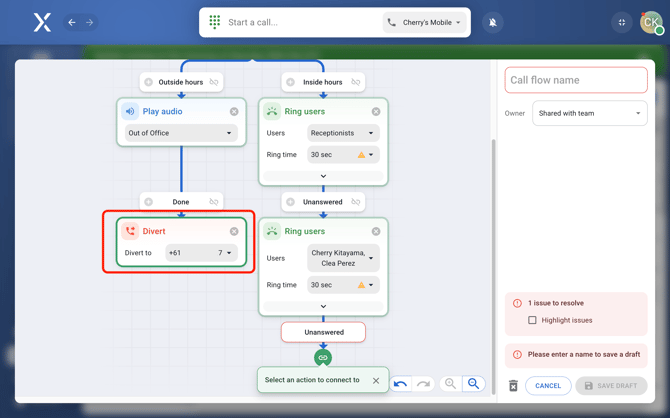Expand the Owner Shared with team dropdown
This screenshot has width=670, height=418.
589,113
